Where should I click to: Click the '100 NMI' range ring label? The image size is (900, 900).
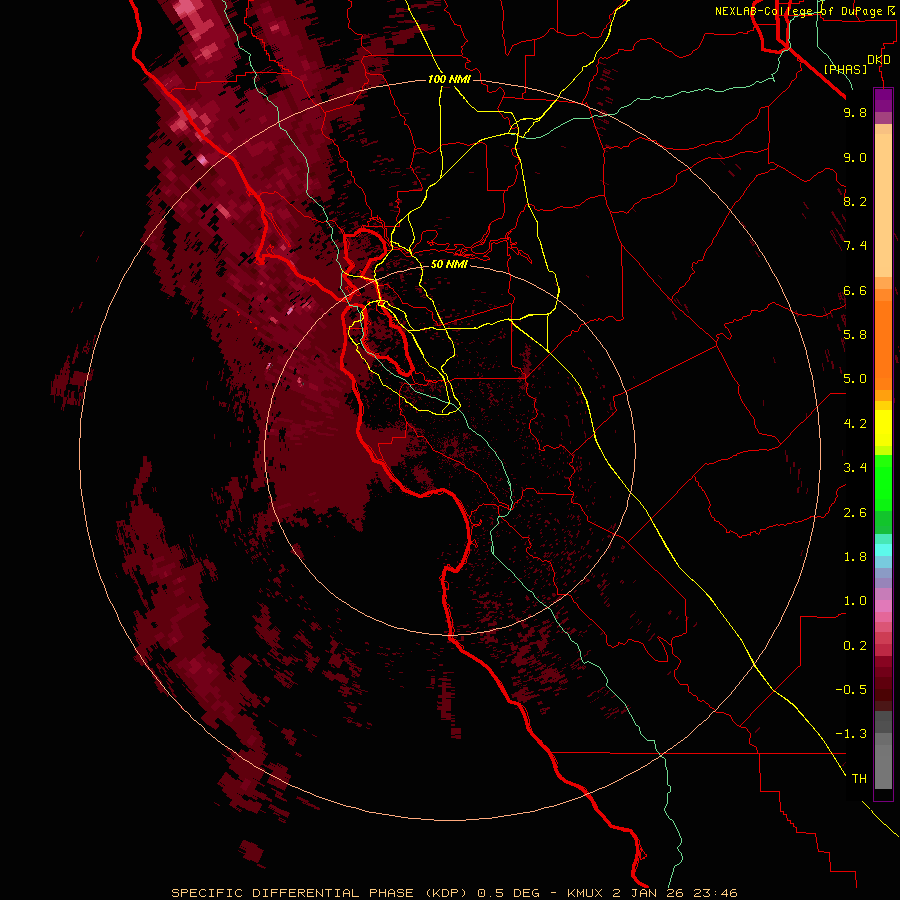[x=449, y=79]
